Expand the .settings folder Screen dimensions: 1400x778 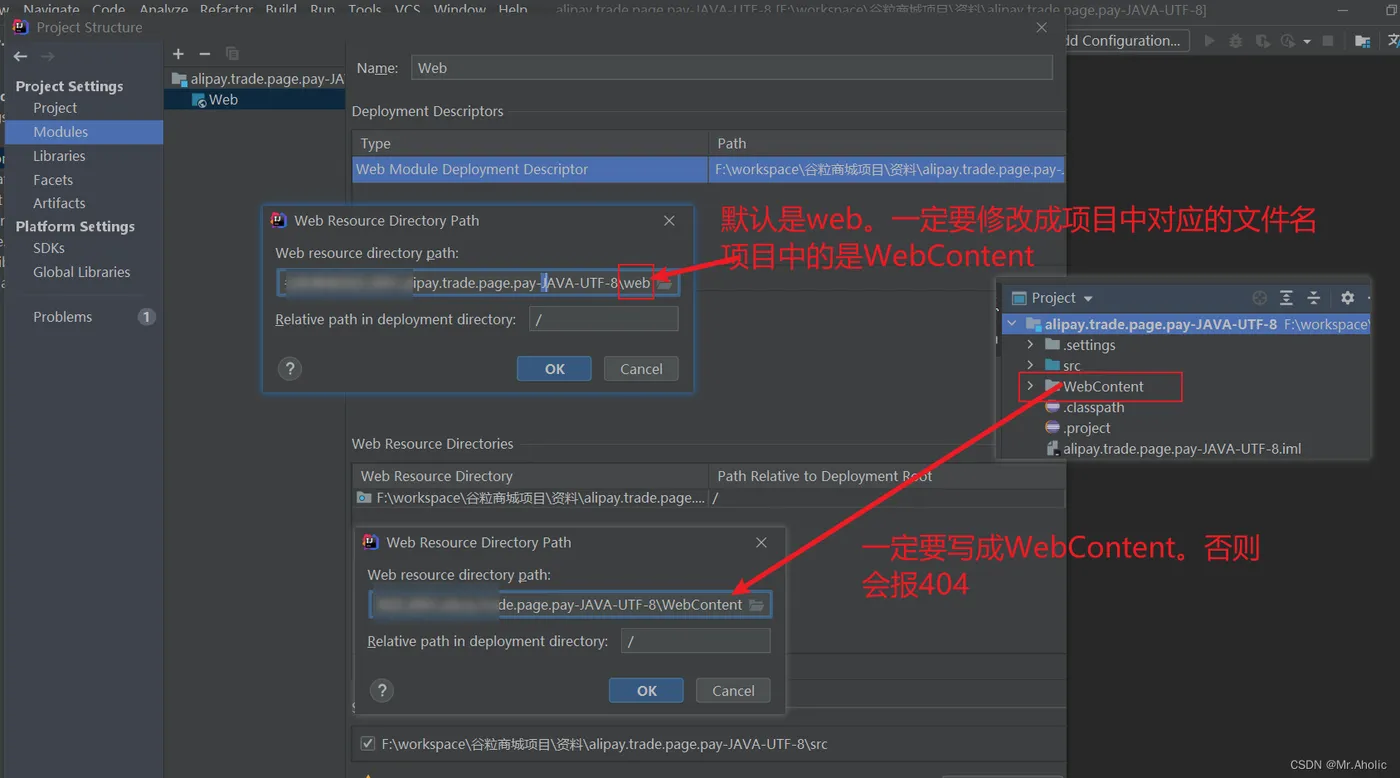pyautogui.click(x=1030, y=345)
